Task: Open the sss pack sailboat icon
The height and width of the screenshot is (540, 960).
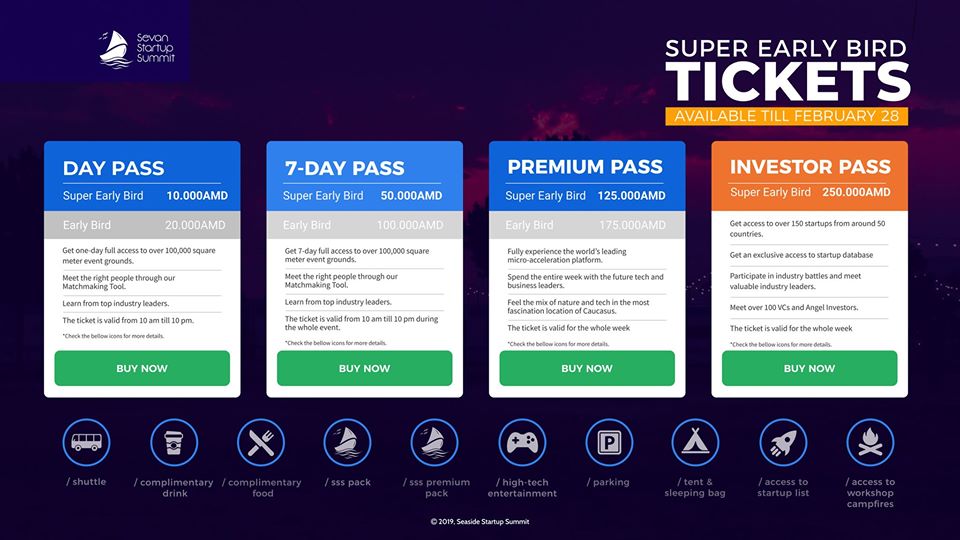Action: (347, 442)
